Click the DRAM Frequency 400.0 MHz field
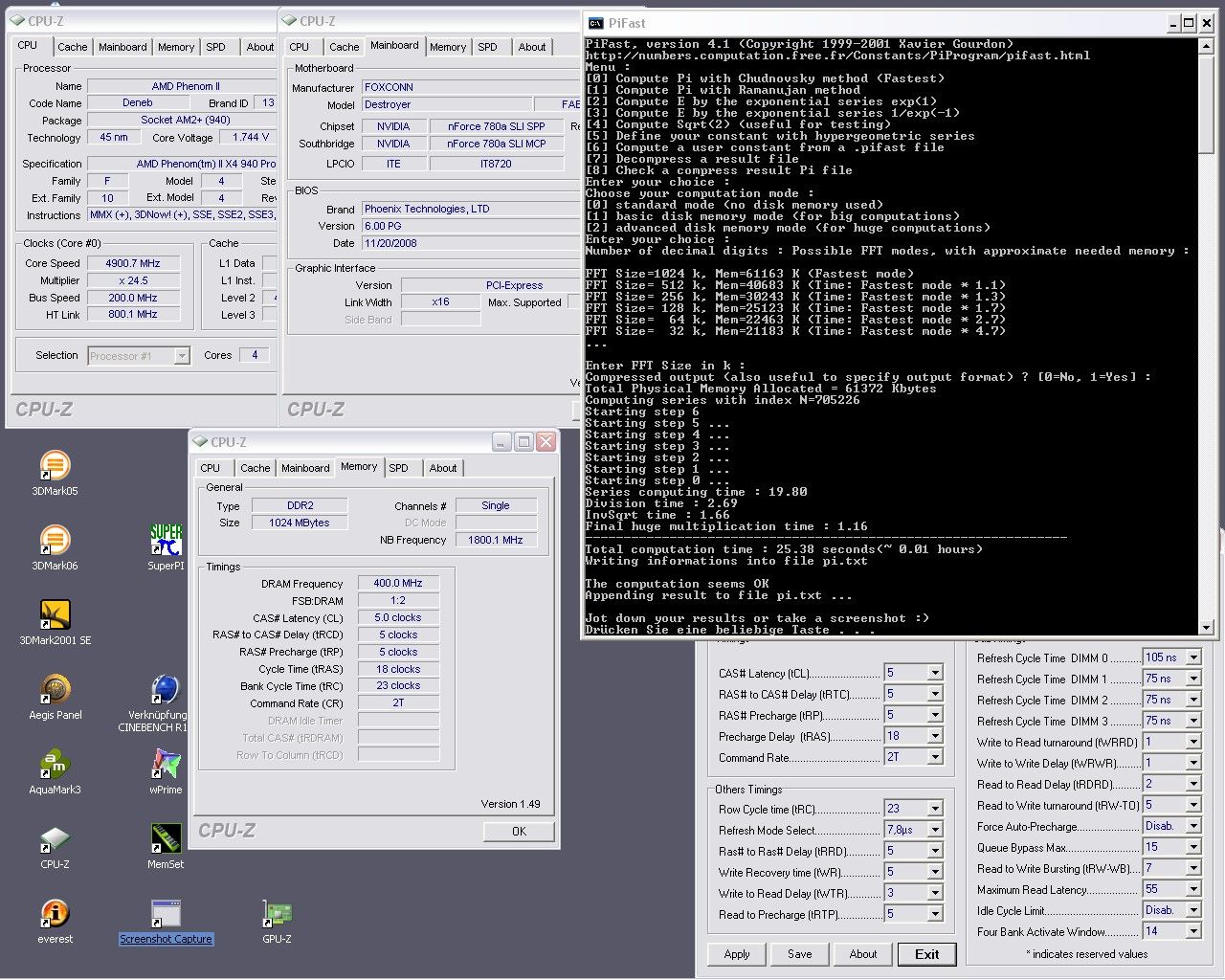 [398, 583]
